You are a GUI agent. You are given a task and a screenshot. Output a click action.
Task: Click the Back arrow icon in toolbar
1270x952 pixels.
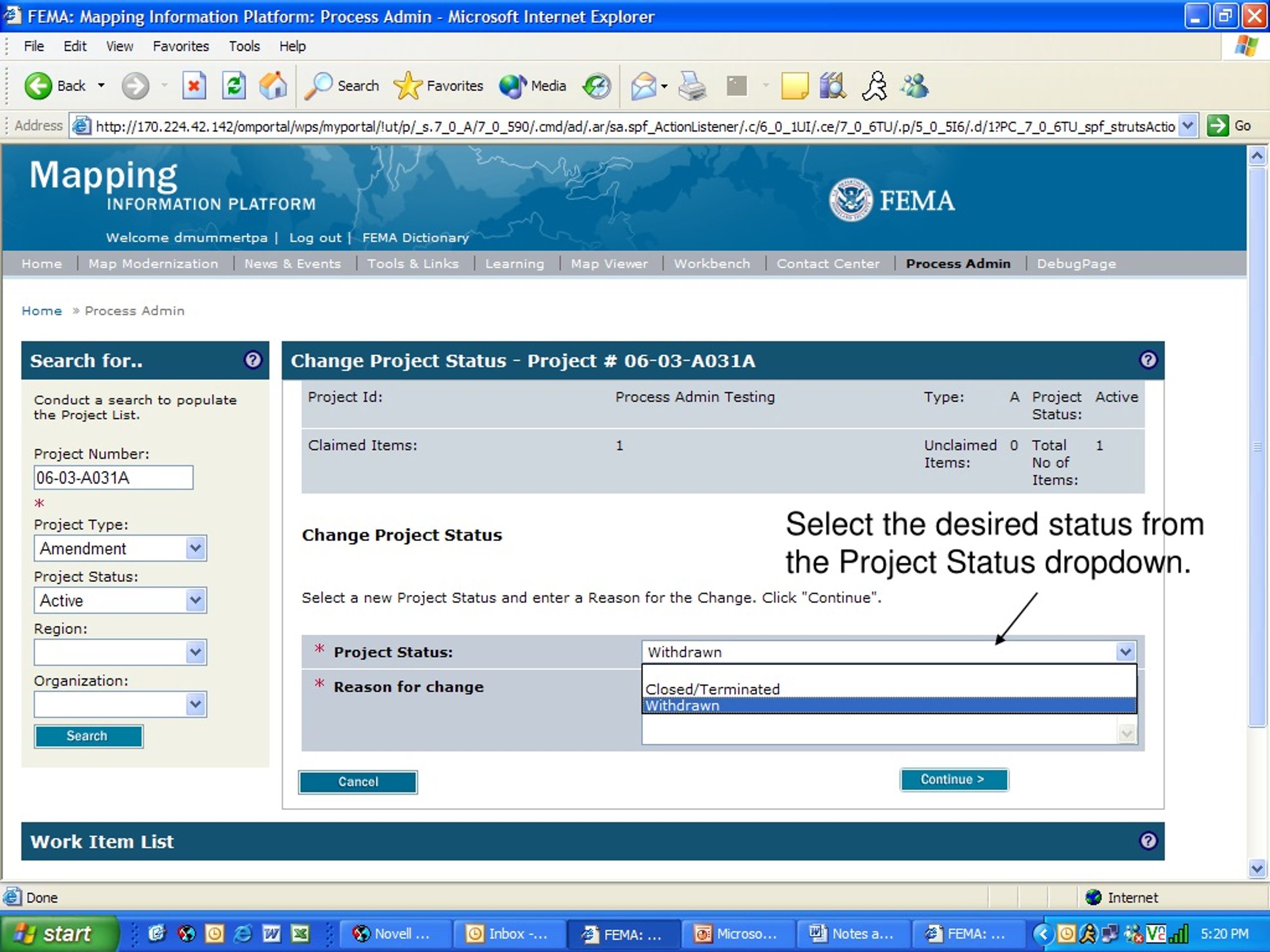click(38, 87)
